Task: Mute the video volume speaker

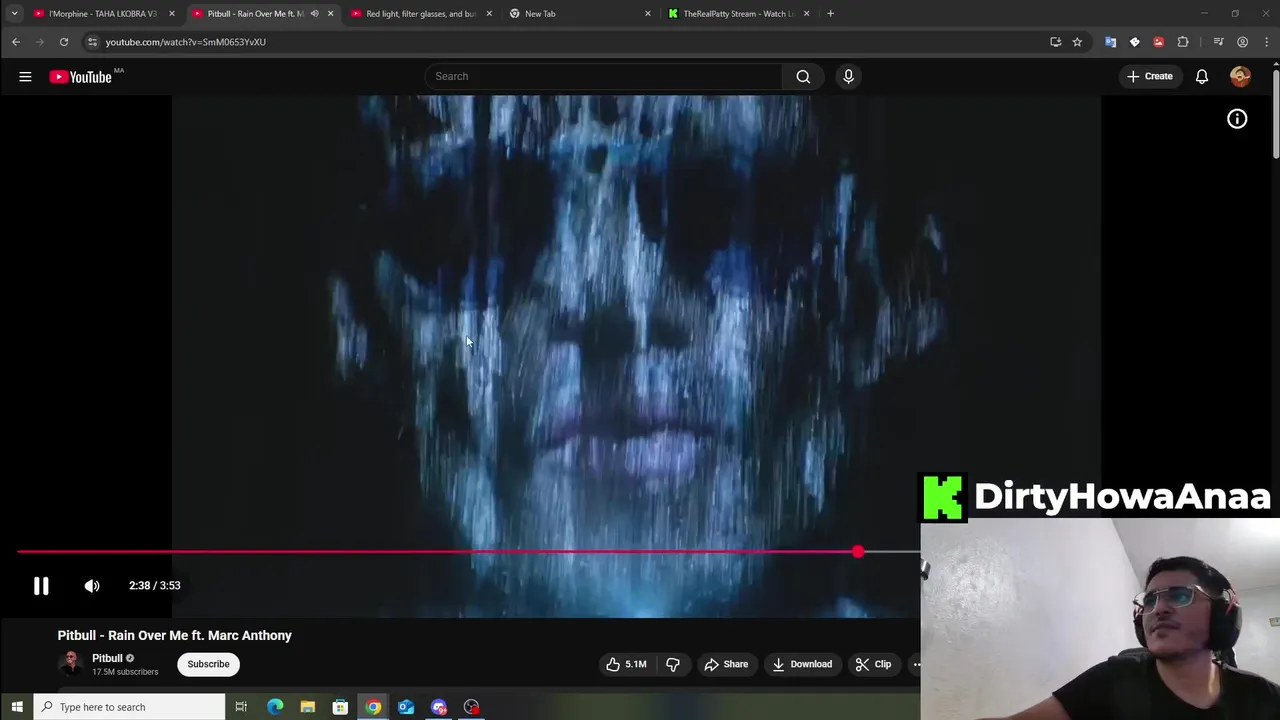Action: 92,586
